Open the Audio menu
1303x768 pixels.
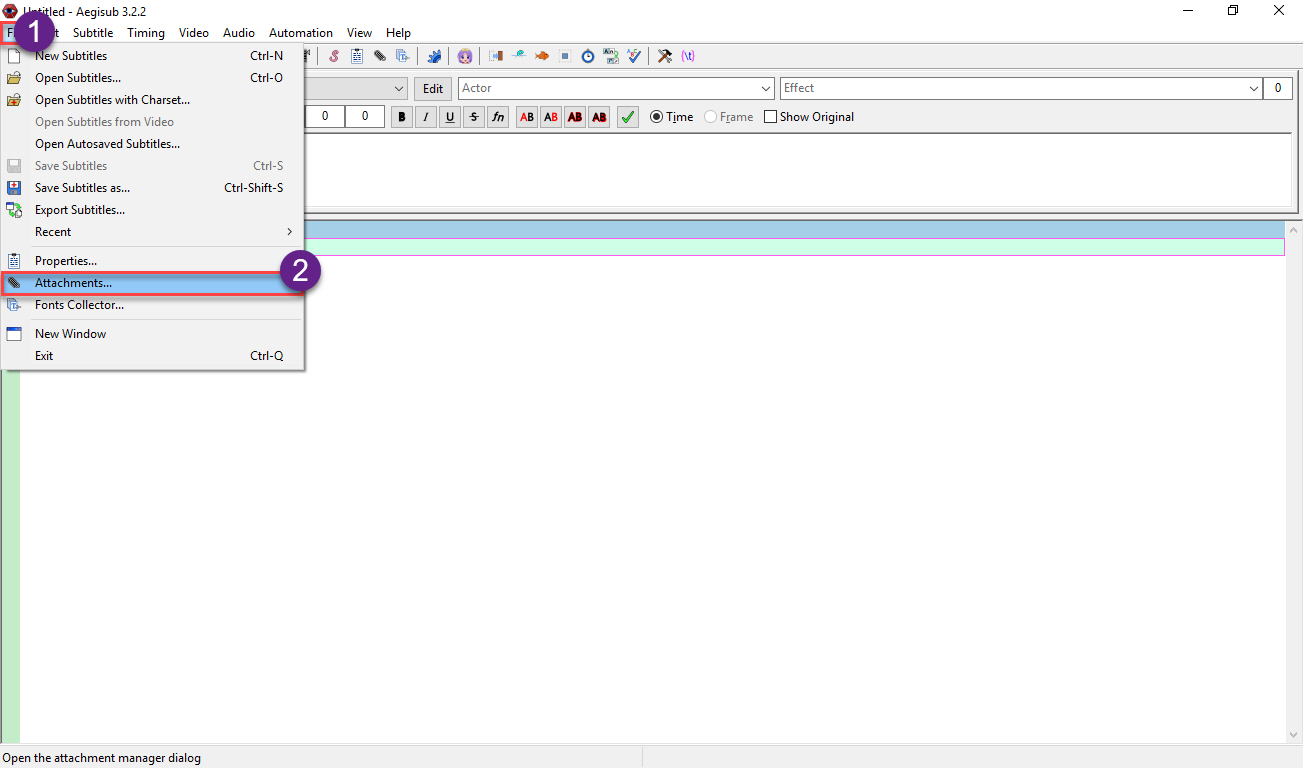click(239, 33)
